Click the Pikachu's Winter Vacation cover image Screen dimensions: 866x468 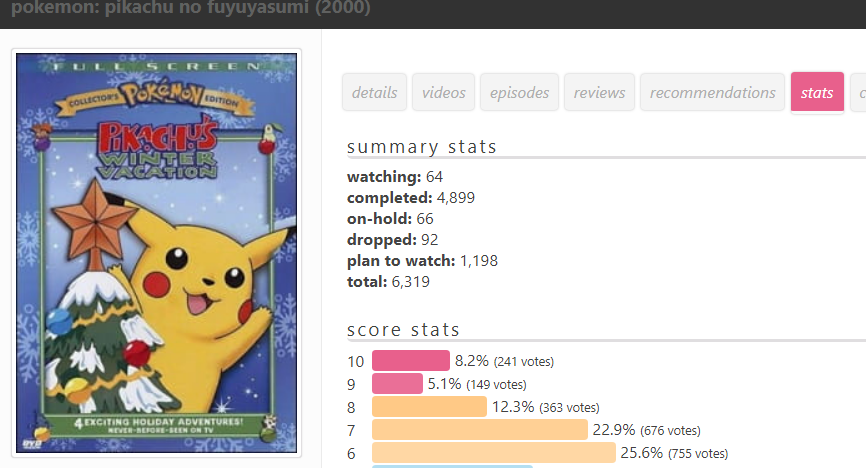pyautogui.click(x=156, y=253)
